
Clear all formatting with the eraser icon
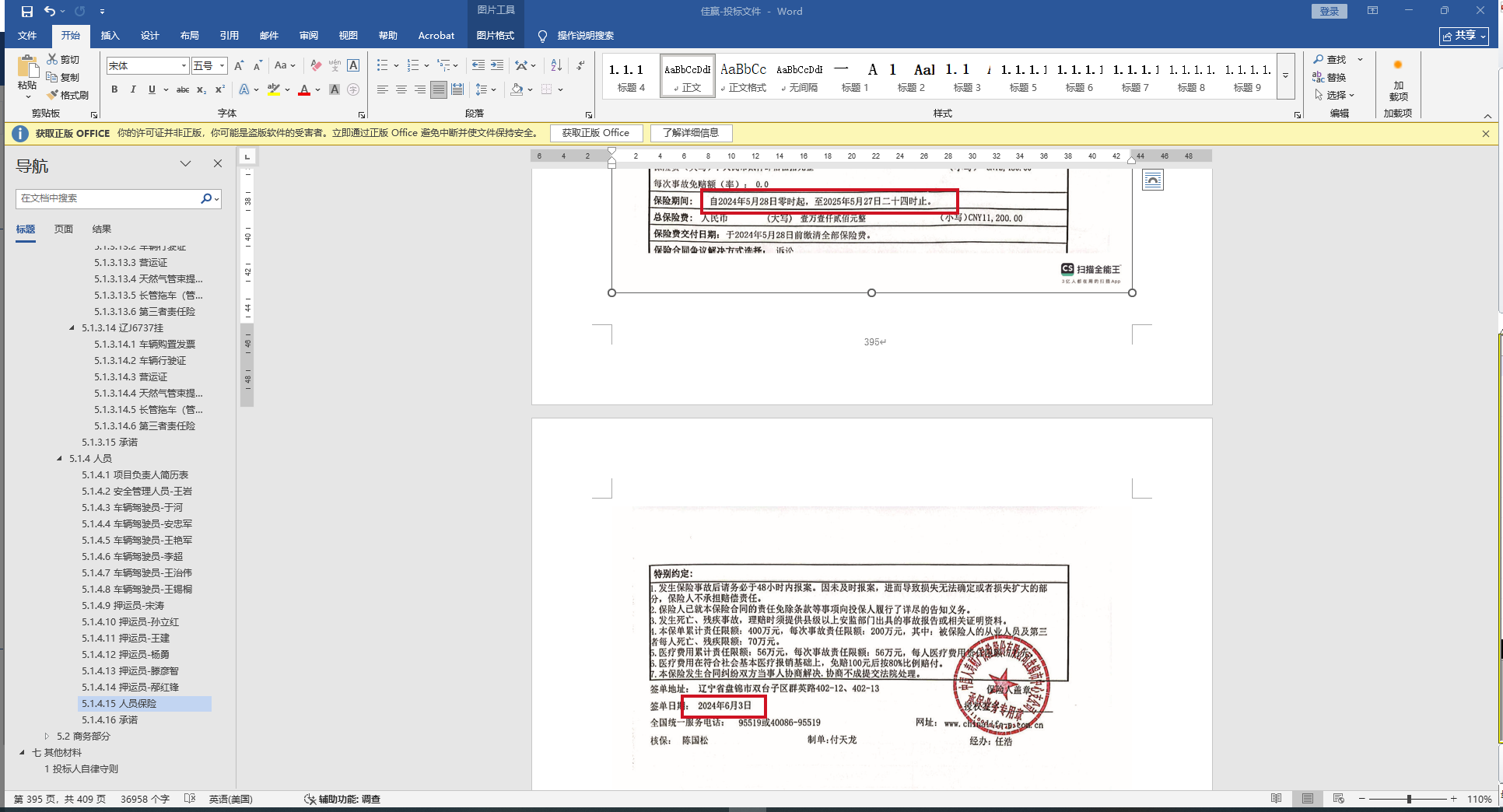pyautogui.click(x=316, y=65)
